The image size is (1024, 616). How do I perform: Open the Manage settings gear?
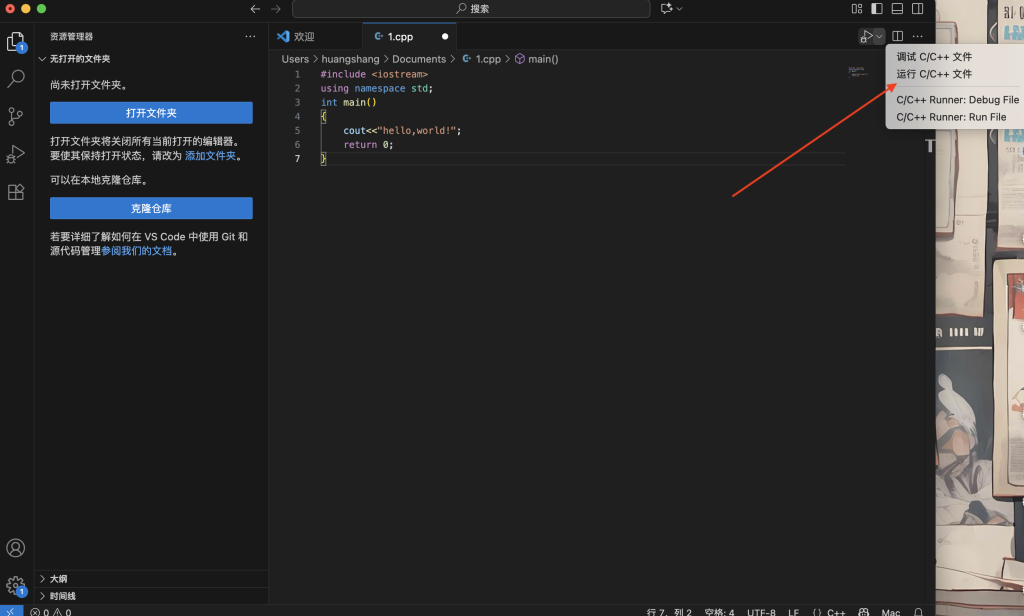tap(16, 586)
